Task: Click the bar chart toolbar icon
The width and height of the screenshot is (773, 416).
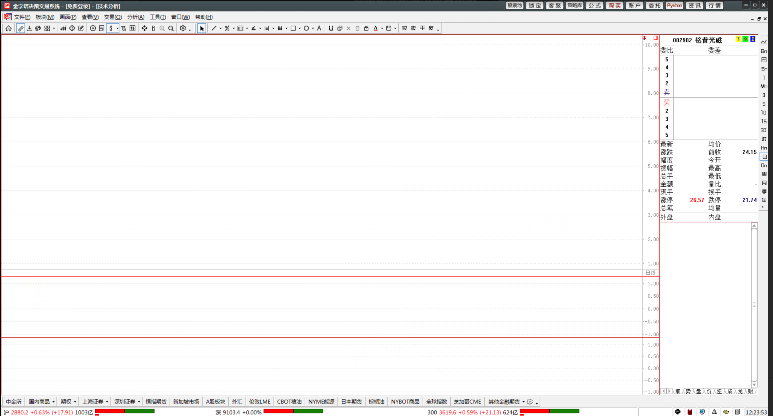Action: coord(63,29)
